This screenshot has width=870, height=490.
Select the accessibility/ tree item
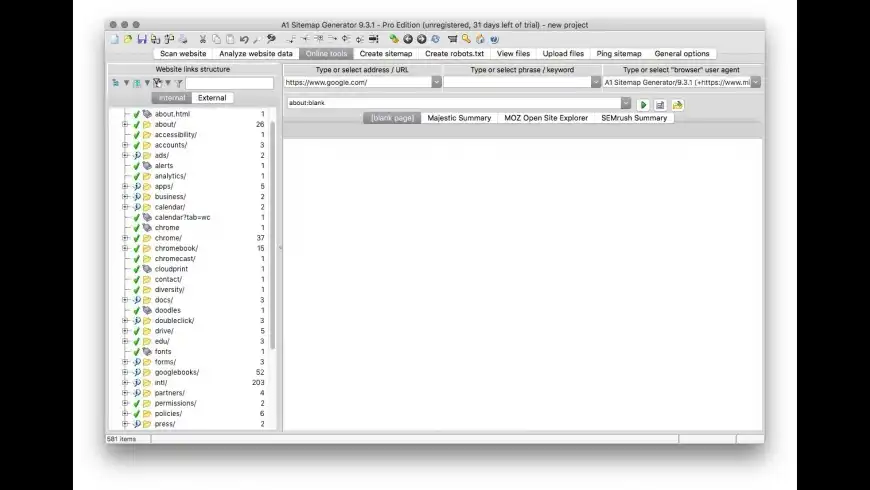pos(175,135)
